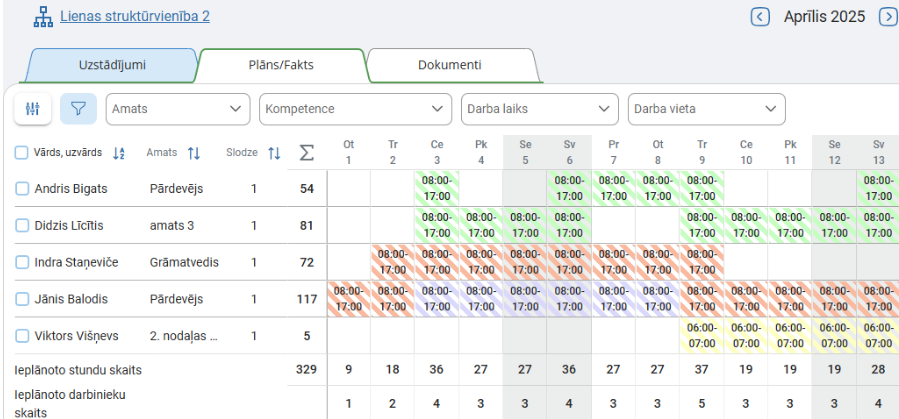Image resolution: width=899 pixels, height=419 pixels.
Task: Go to previous month arrow
Action: point(760,16)
